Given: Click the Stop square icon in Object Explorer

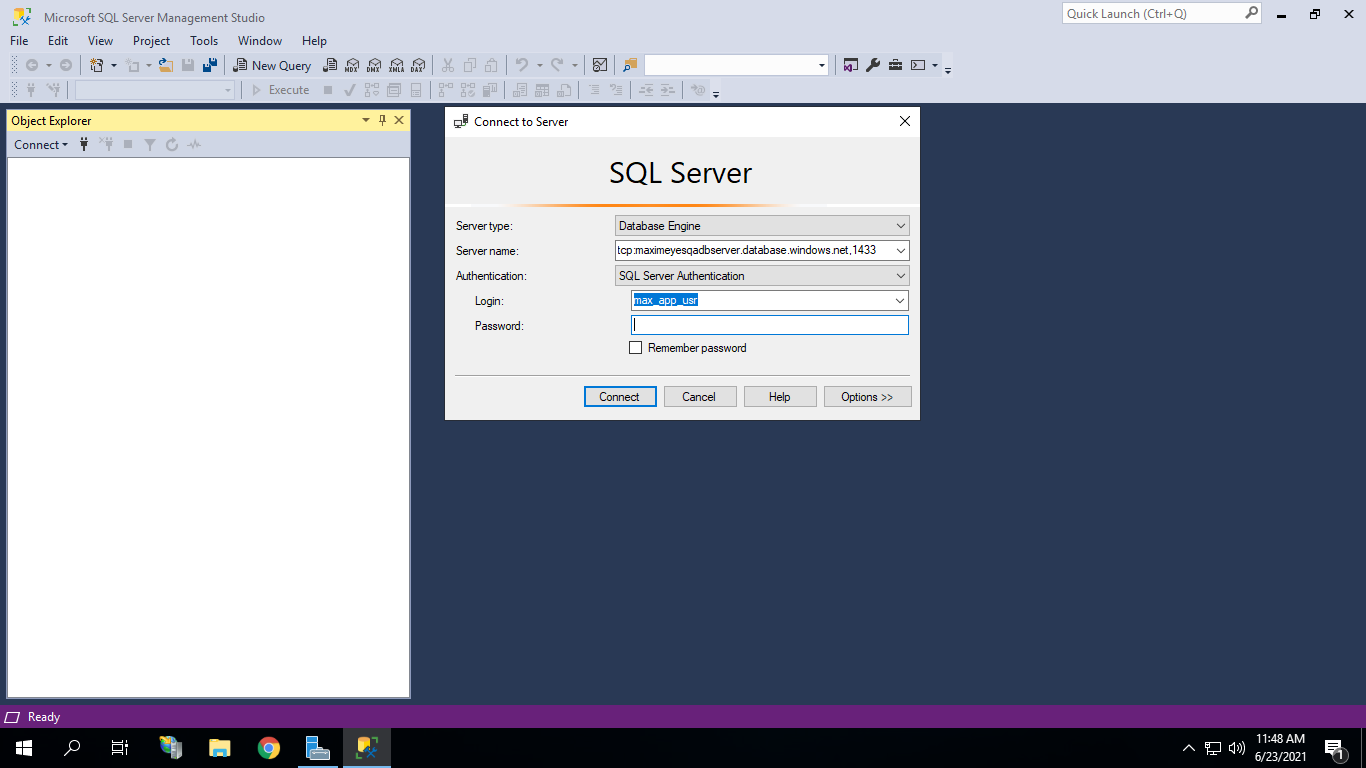Looking at the screenshot, I should (x=128, y=145).
